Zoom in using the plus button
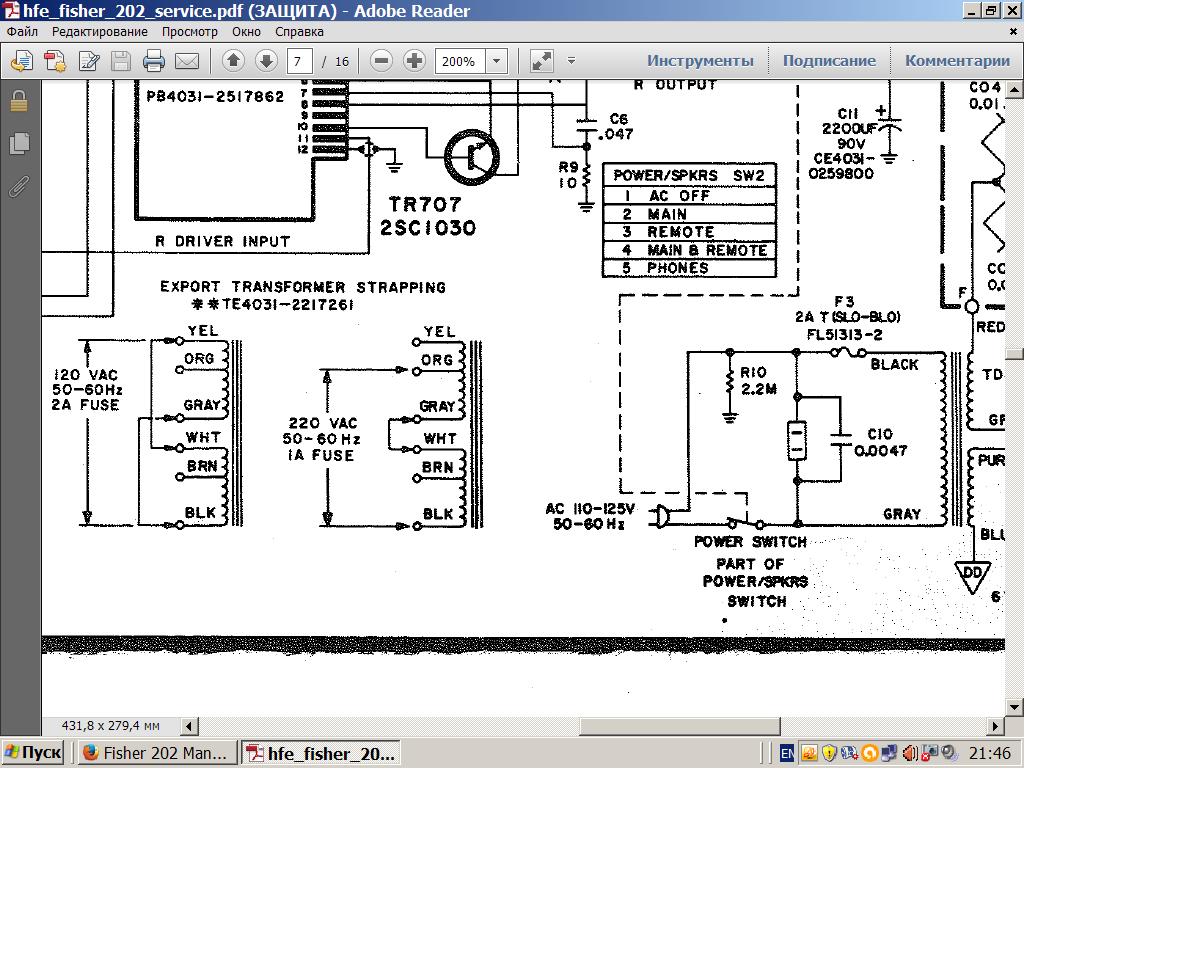1182x961 pixels. [414, 61]
